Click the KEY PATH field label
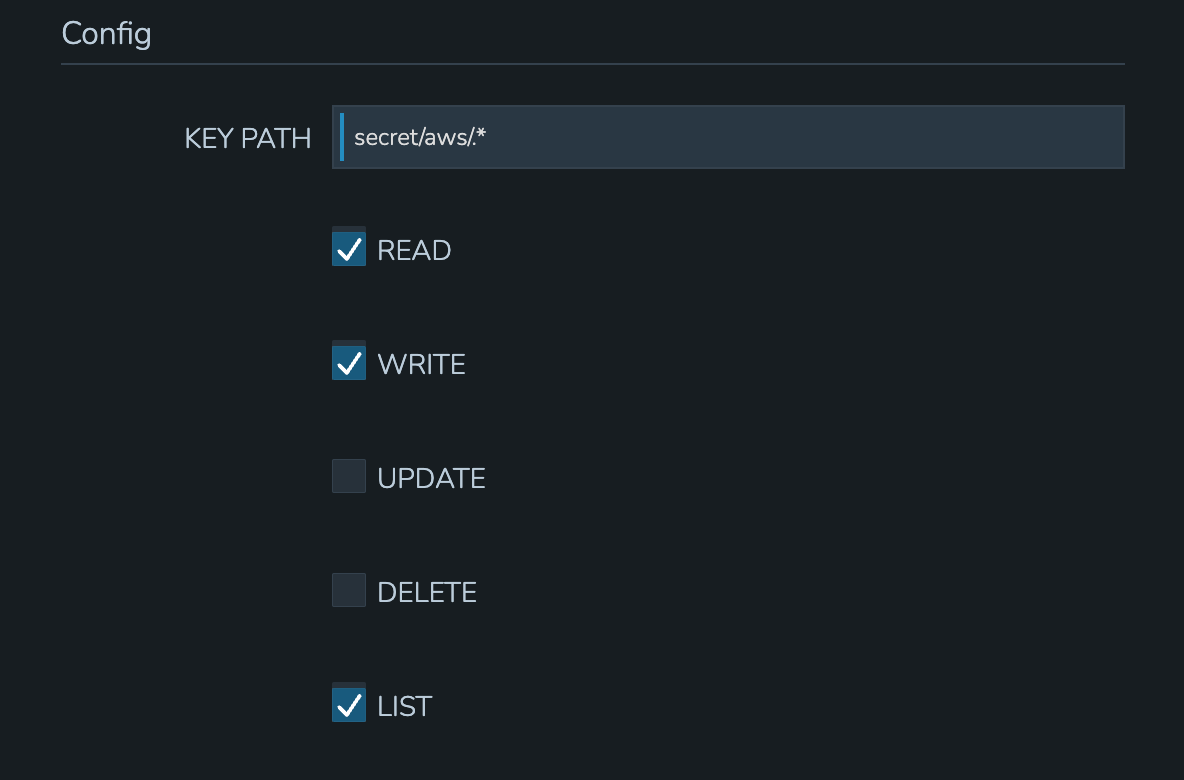Viewport: 1184px width, 780px height. (248, 138)
